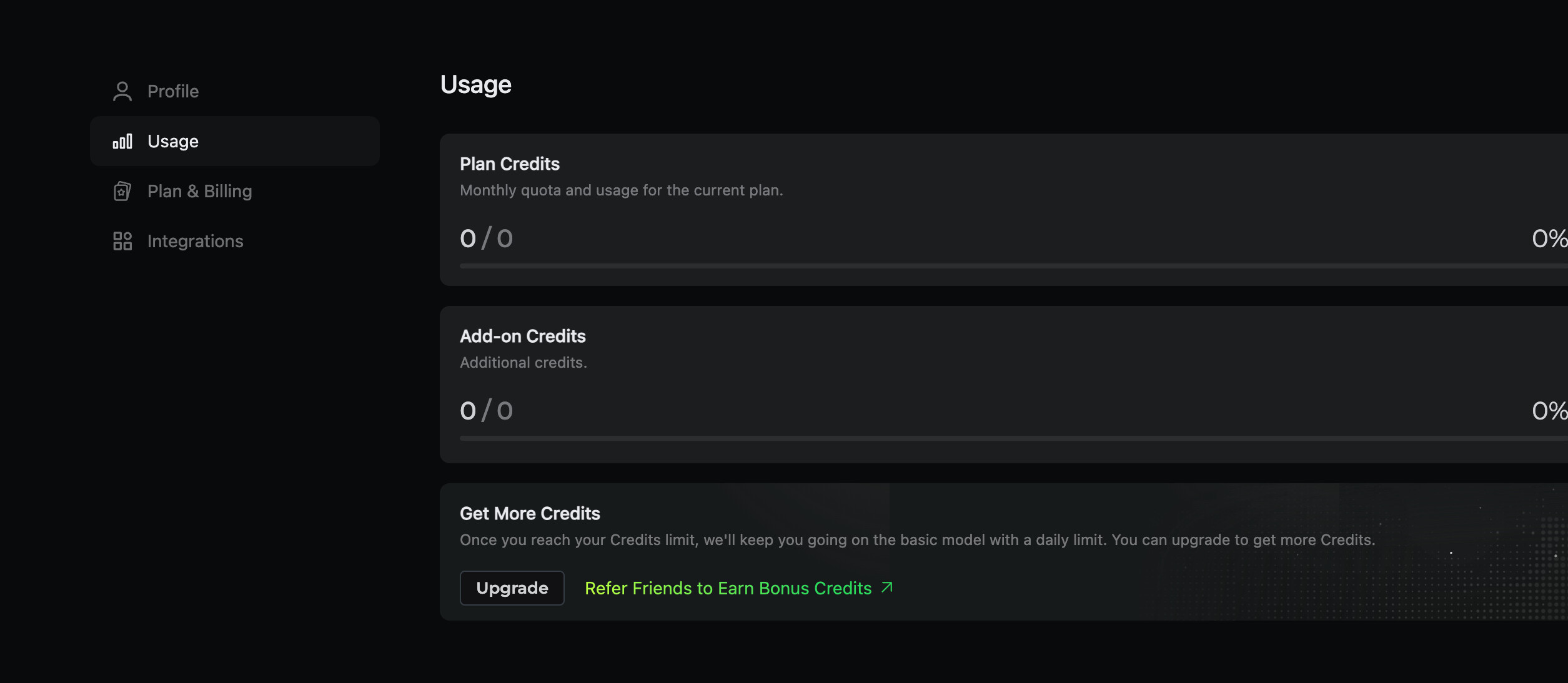The image size is (1568, 683).
Task: Click the Plan Credits card title
Action: 510,164
